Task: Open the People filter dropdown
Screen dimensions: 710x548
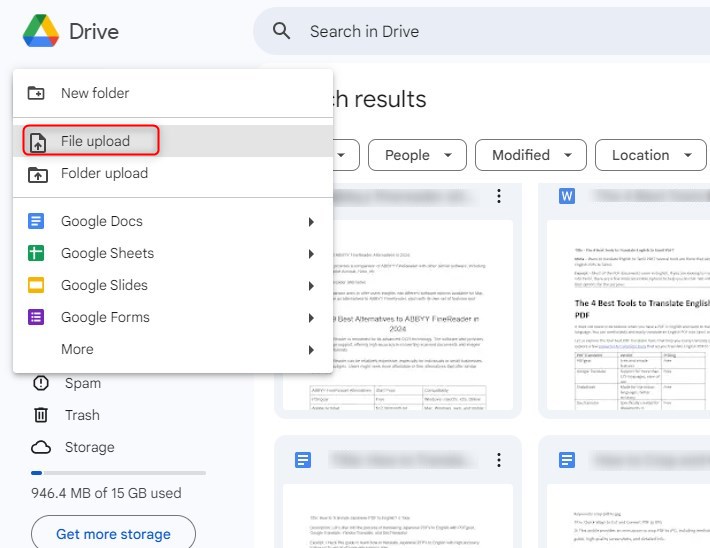Action: click(417, 155)
